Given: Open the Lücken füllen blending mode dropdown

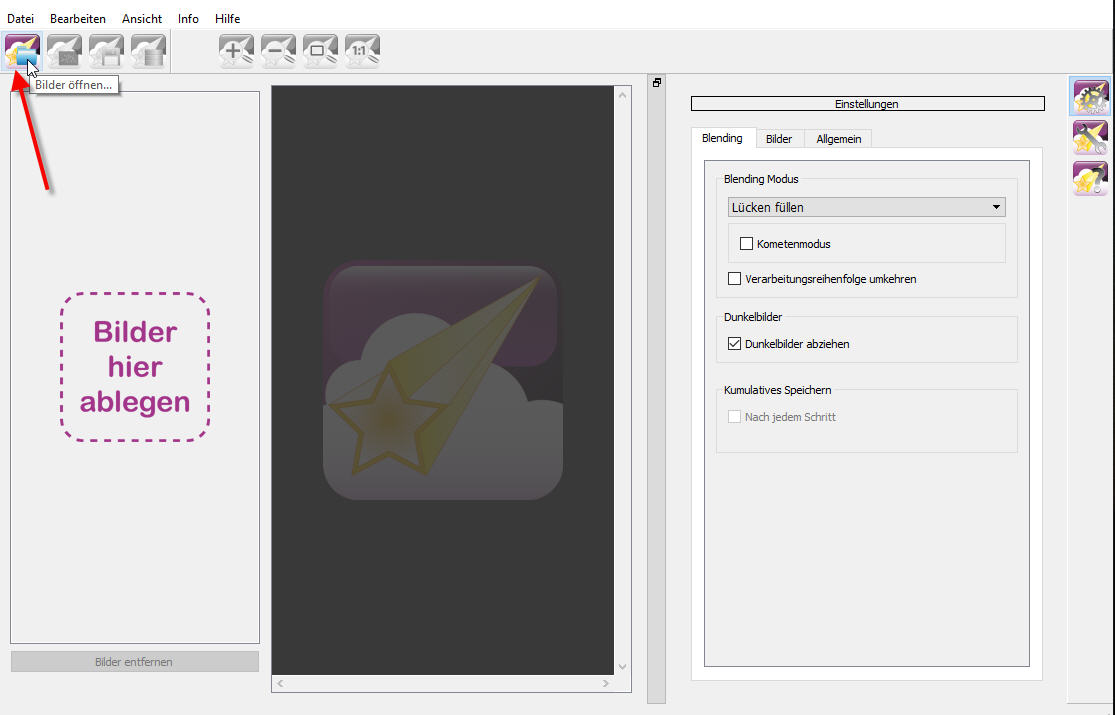Looking at the screenshot, I should pos(866,207).
